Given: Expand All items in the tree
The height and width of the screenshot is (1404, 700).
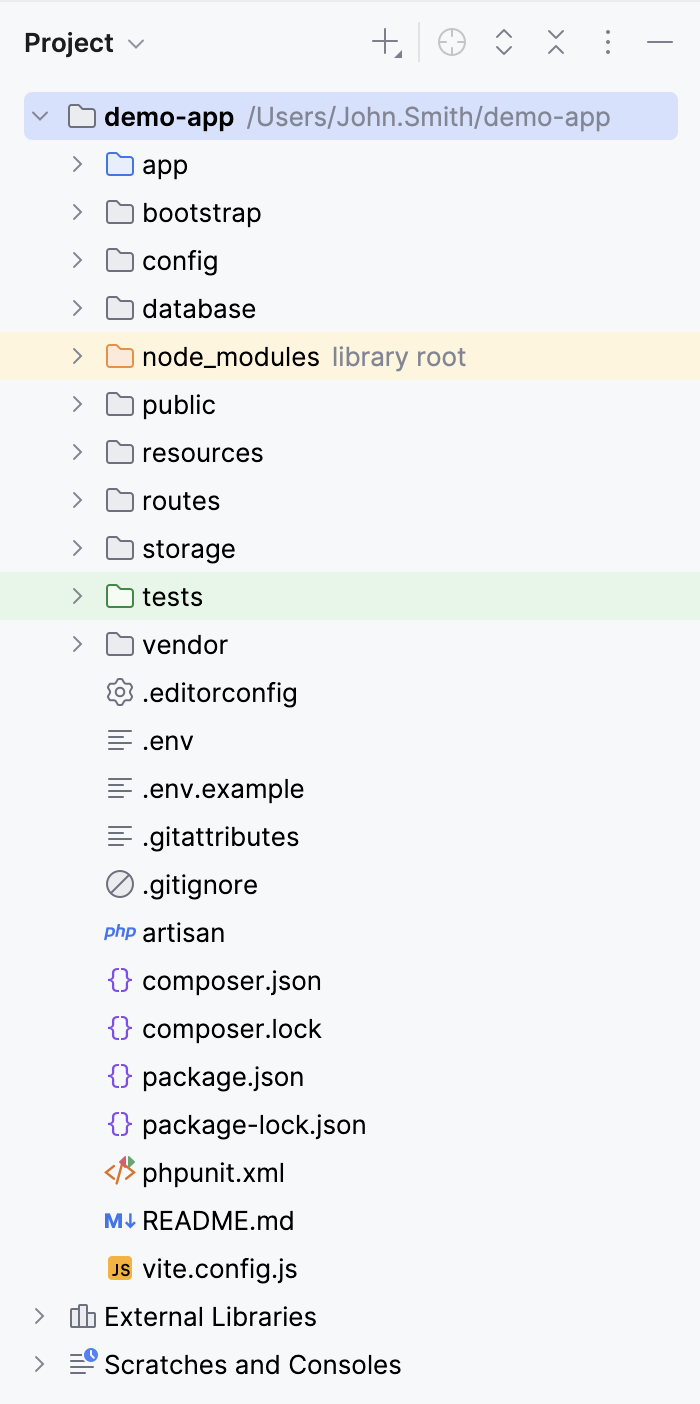Looking at the screenshot, I should (x=503, y=42).
